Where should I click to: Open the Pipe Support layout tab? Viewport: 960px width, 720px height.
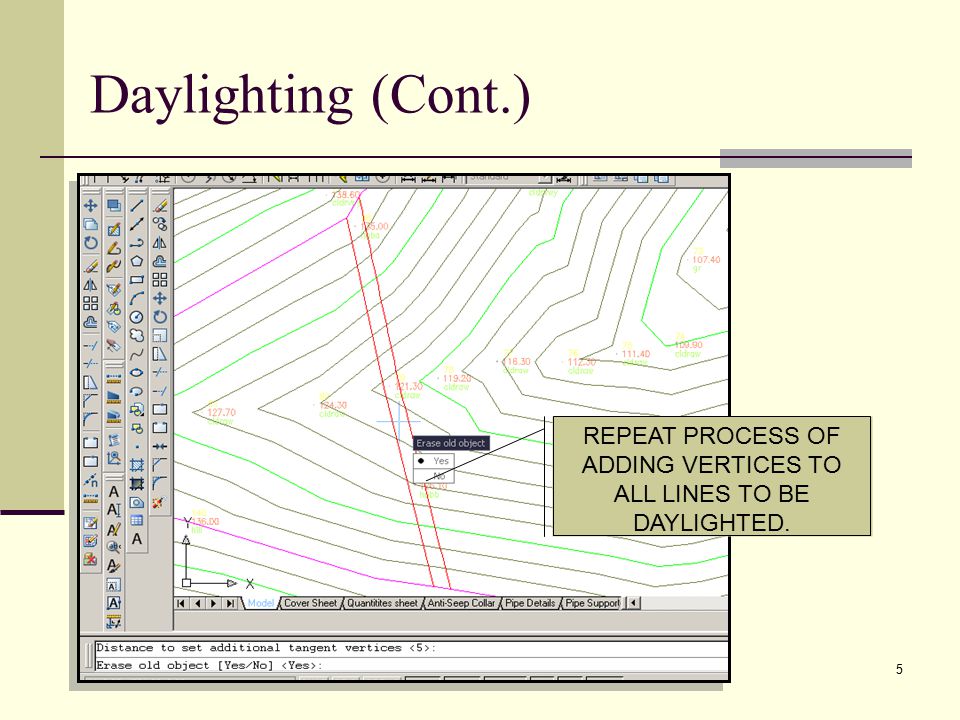coord(592,603)
